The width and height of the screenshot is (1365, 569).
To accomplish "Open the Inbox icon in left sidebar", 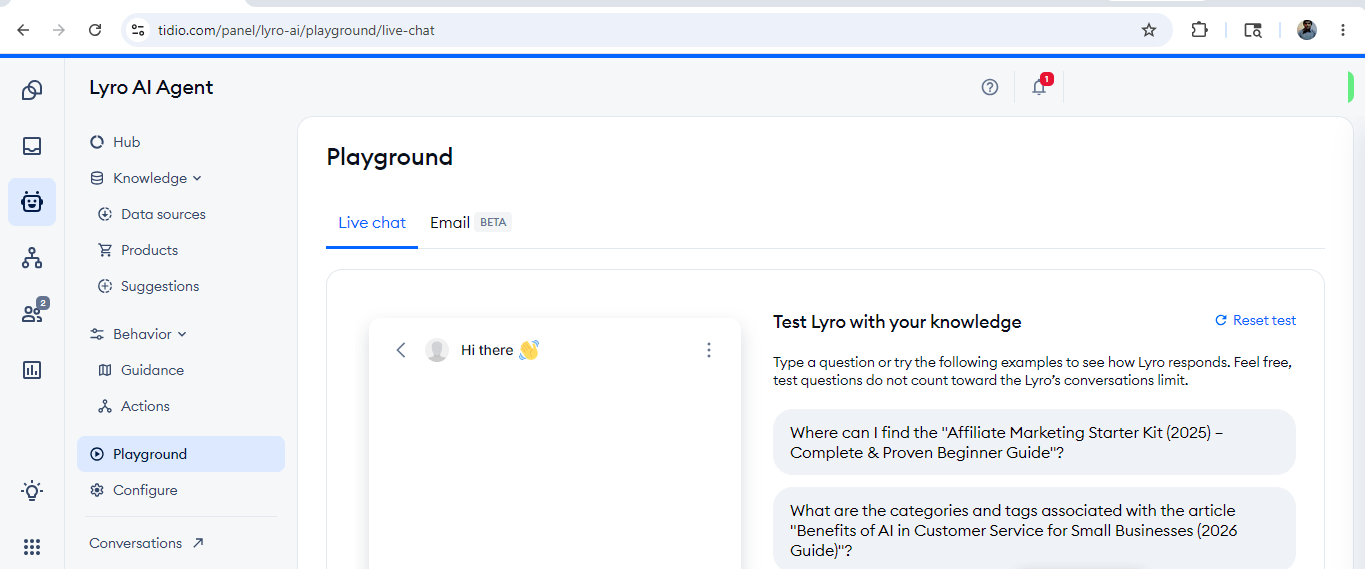I will pyautogui.click(x=32, y=146).
